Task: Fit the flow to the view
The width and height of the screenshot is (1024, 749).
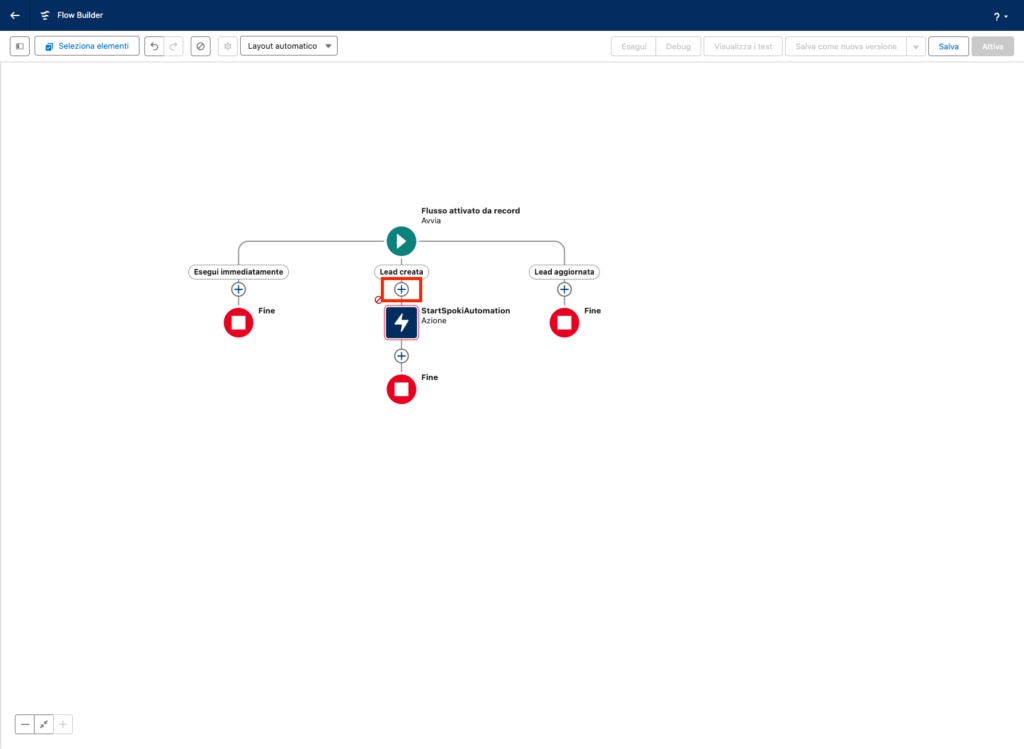Action: 44,724
